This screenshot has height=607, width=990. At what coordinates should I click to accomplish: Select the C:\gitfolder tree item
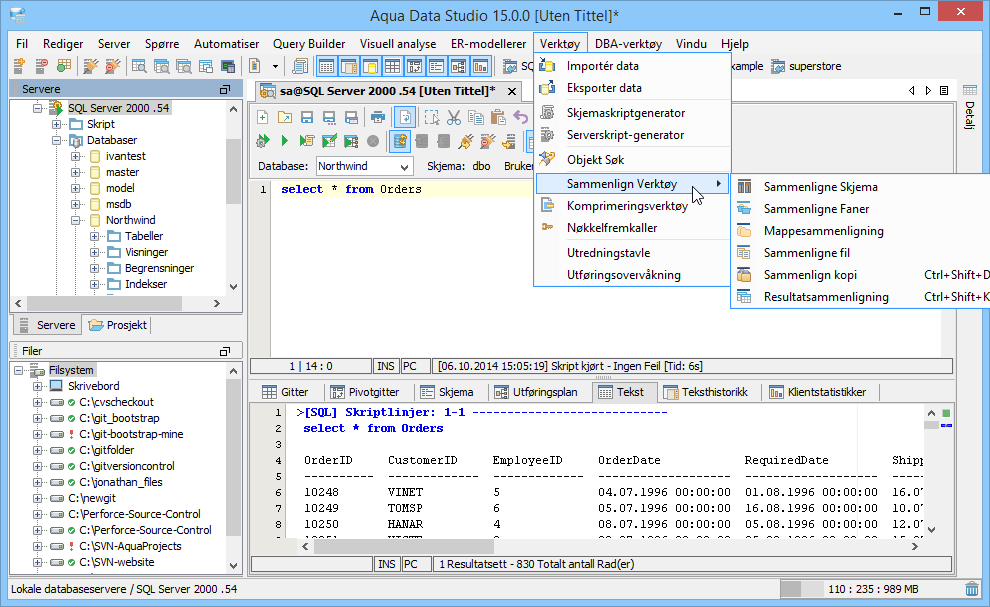(x=107, y=450)
